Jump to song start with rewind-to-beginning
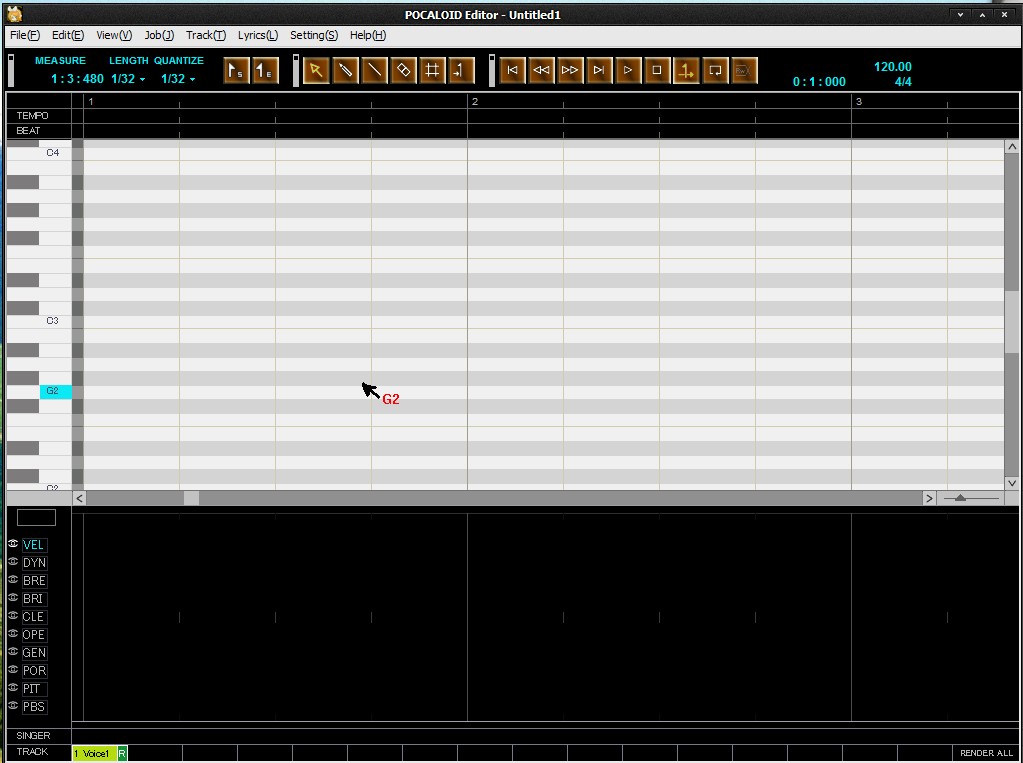Image resolution: width=1023 pixels, height=763 pixels. (x=512, y=70)
